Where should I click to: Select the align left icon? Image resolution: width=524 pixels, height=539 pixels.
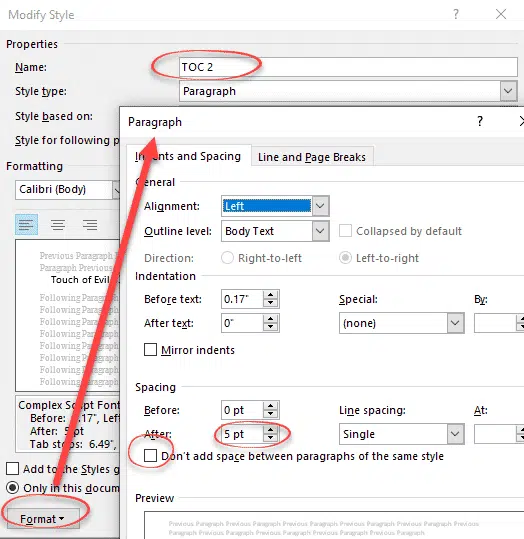pos(26,224)
